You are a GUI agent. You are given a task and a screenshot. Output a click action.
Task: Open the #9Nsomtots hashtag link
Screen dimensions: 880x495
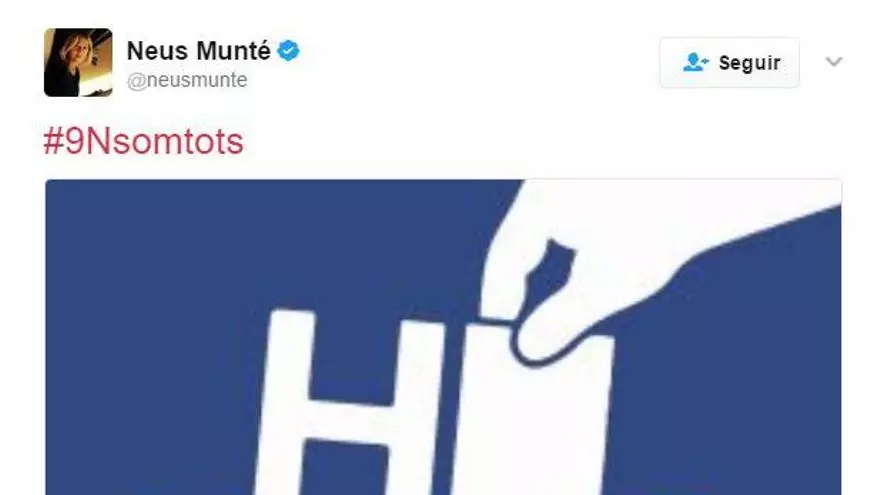click(x=144, y=141)
